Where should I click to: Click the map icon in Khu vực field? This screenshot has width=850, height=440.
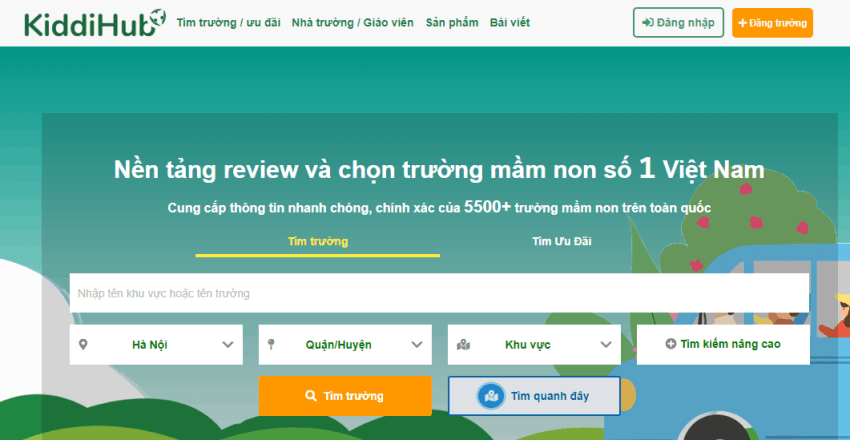(x=463, y=345)
